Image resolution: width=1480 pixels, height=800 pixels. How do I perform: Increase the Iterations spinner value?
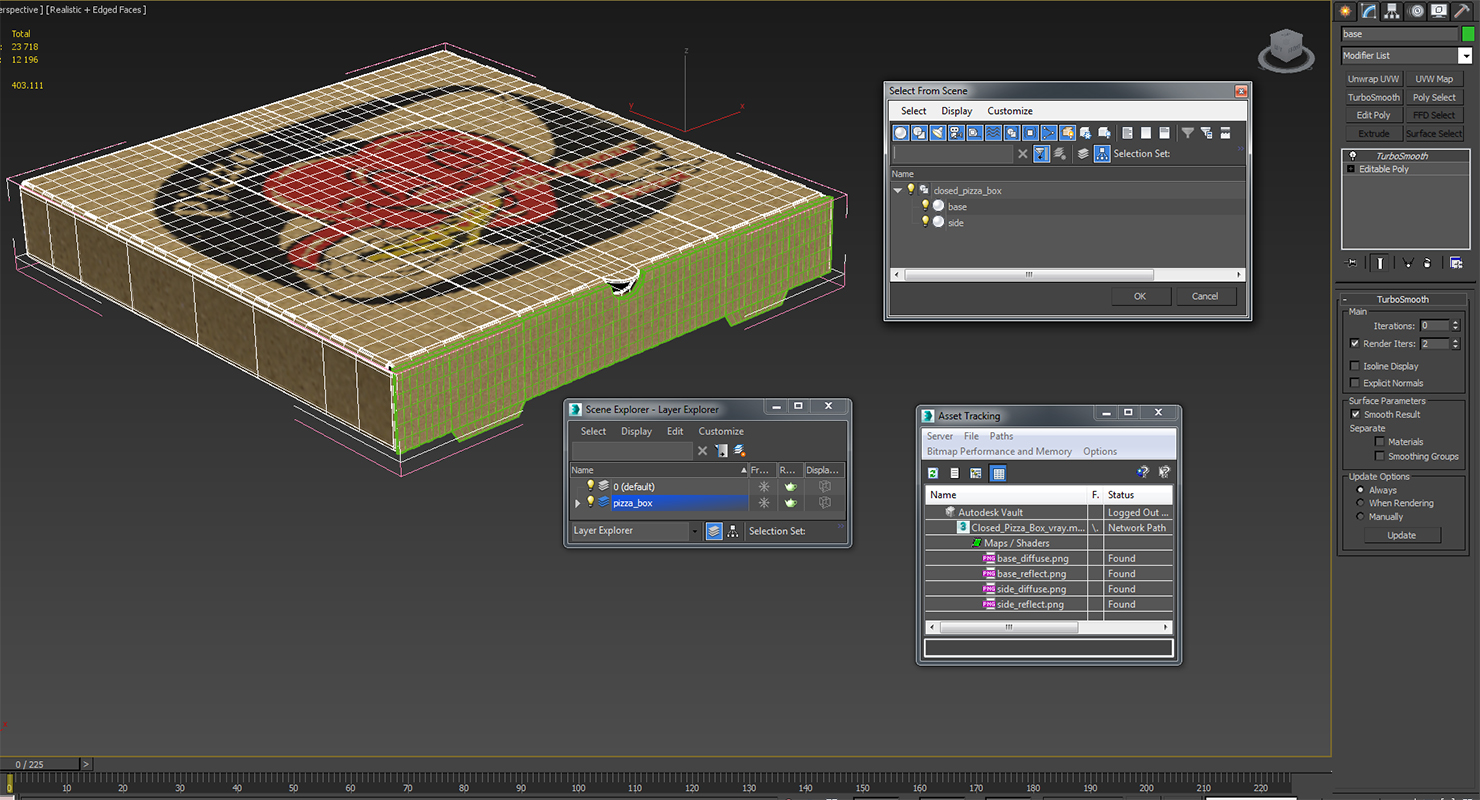1456,322
